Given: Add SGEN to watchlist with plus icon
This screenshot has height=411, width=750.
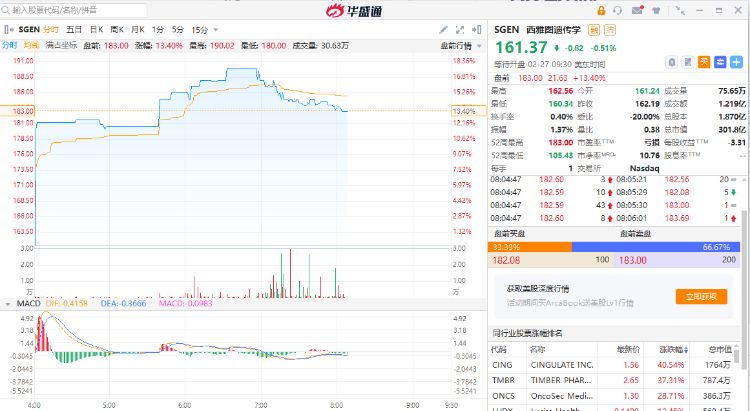Looking at the screenshot, I should click(736, 62).
